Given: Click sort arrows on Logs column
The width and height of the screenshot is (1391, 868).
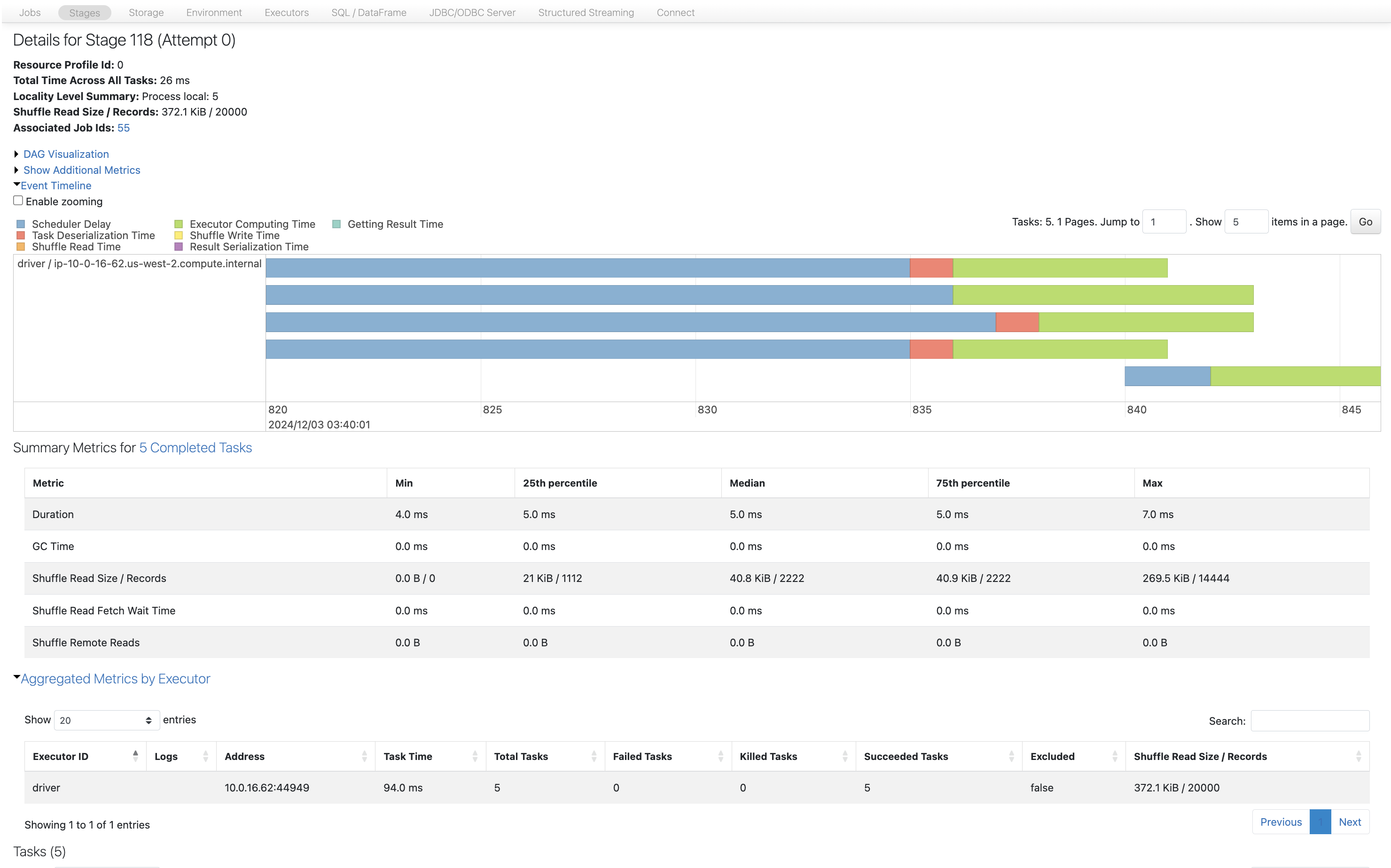Looking at the screenshot, I should [x=206, y=756].
